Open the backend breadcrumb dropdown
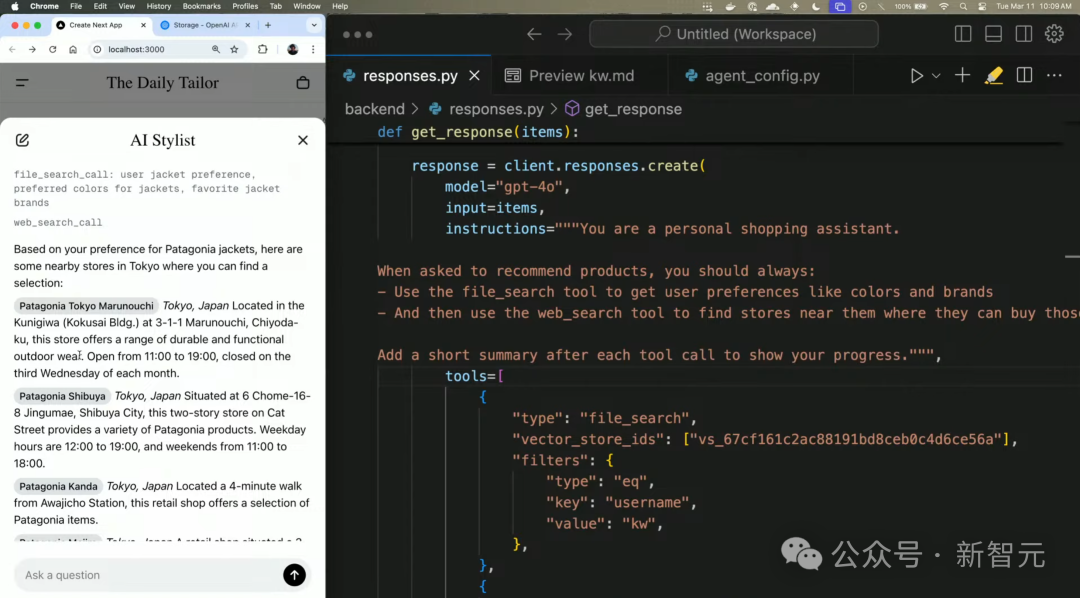 375,109
